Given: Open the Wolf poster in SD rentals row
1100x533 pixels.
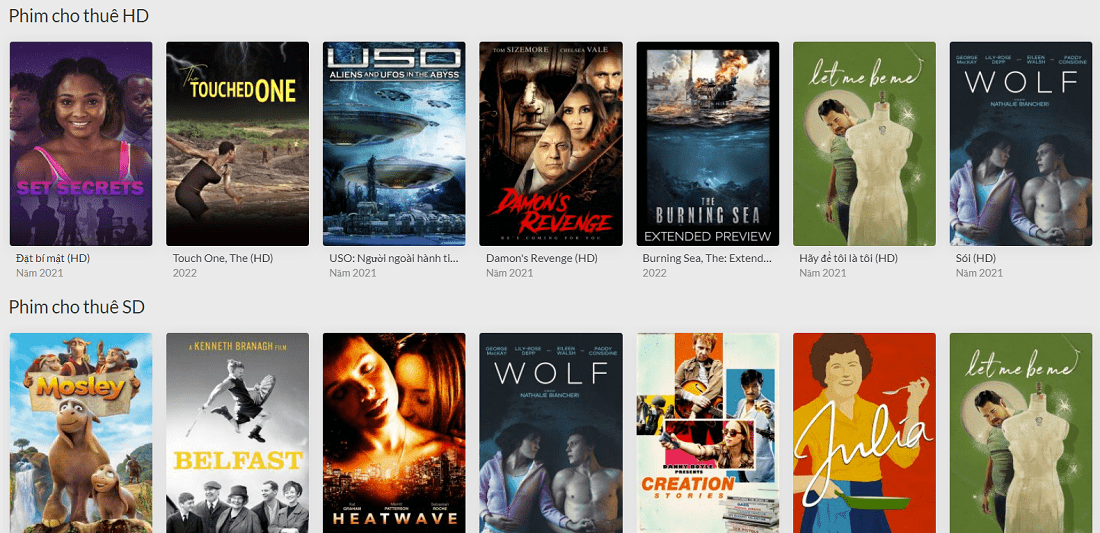Looking at the screenshot, I should pyautogui.click(x=551, y=432).
